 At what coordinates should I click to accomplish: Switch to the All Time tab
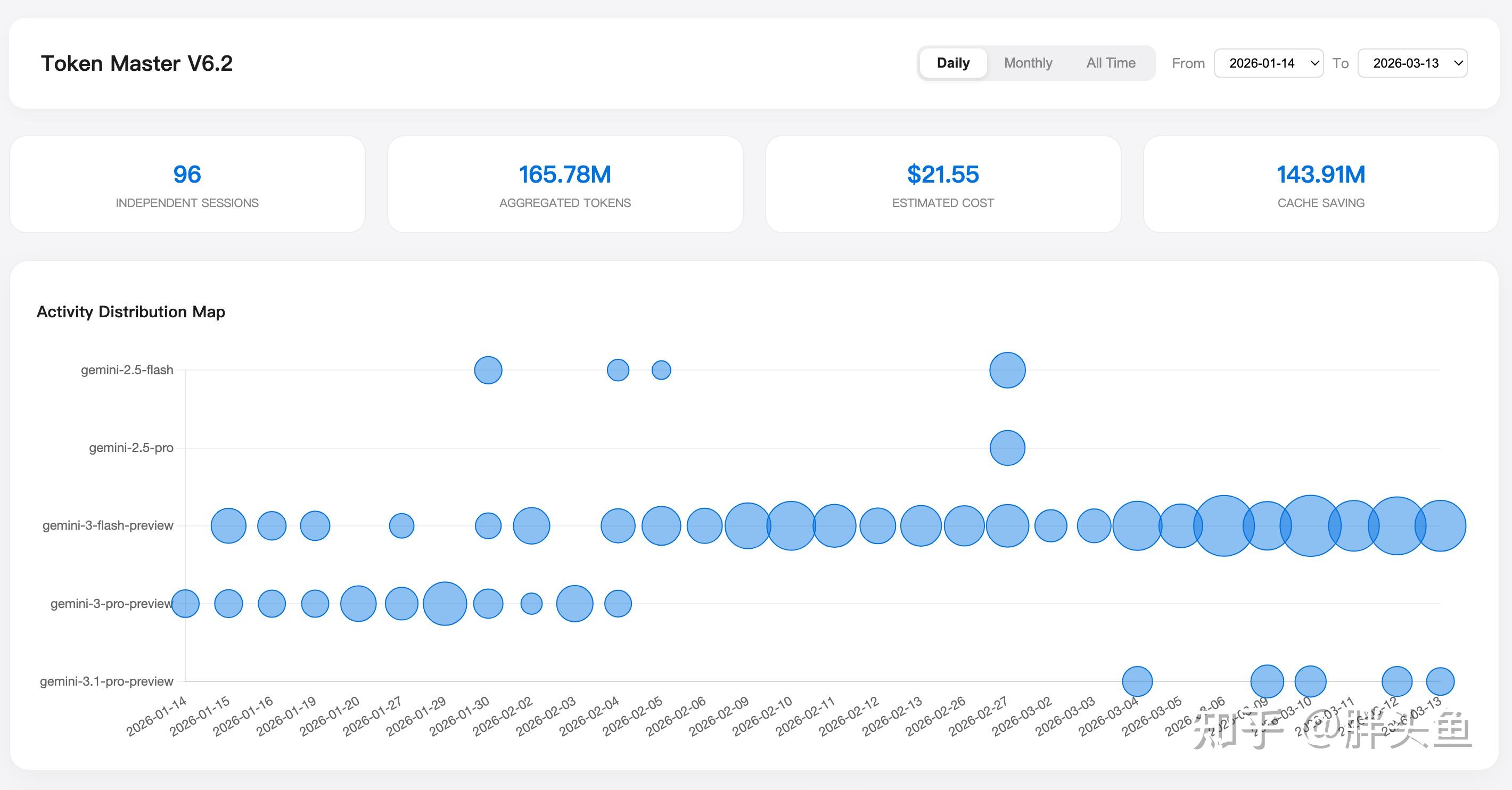[1111, 63]
